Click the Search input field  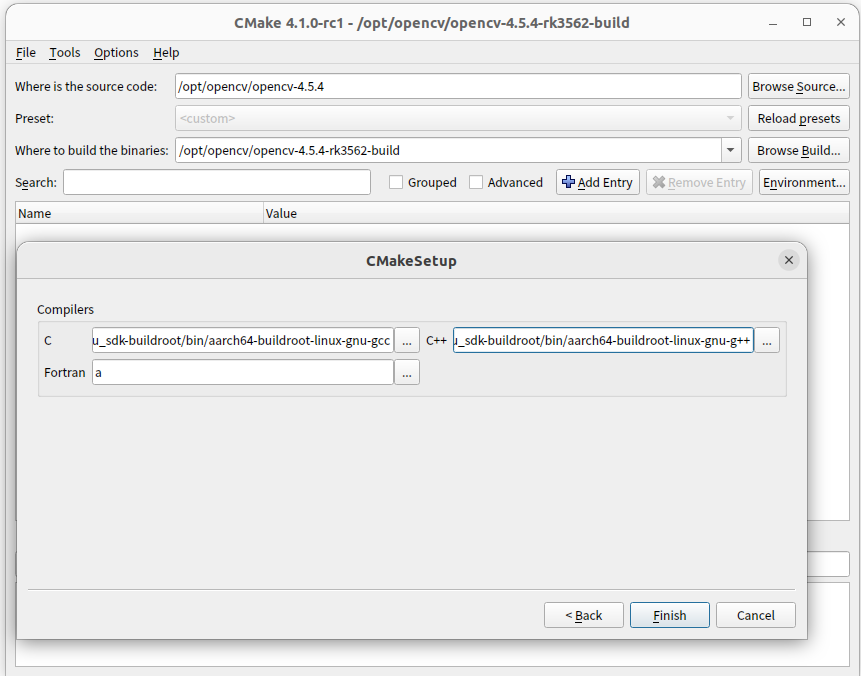(x=217, y=182)
